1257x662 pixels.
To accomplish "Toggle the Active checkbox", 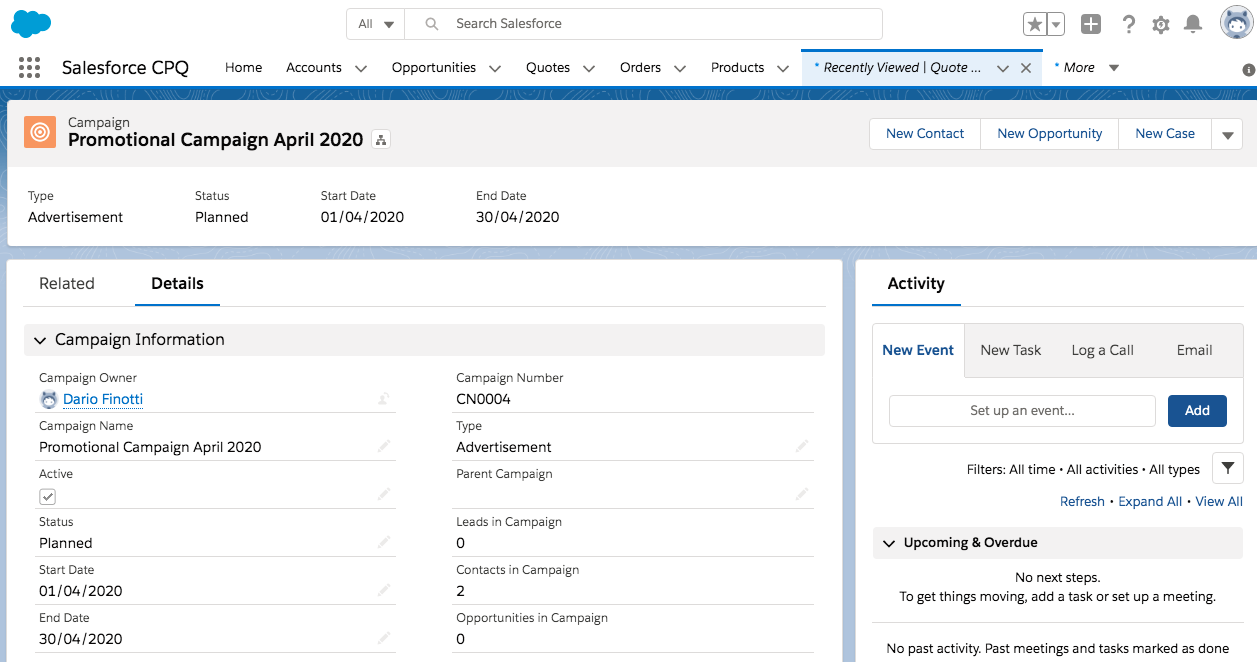I will point(48,496).
